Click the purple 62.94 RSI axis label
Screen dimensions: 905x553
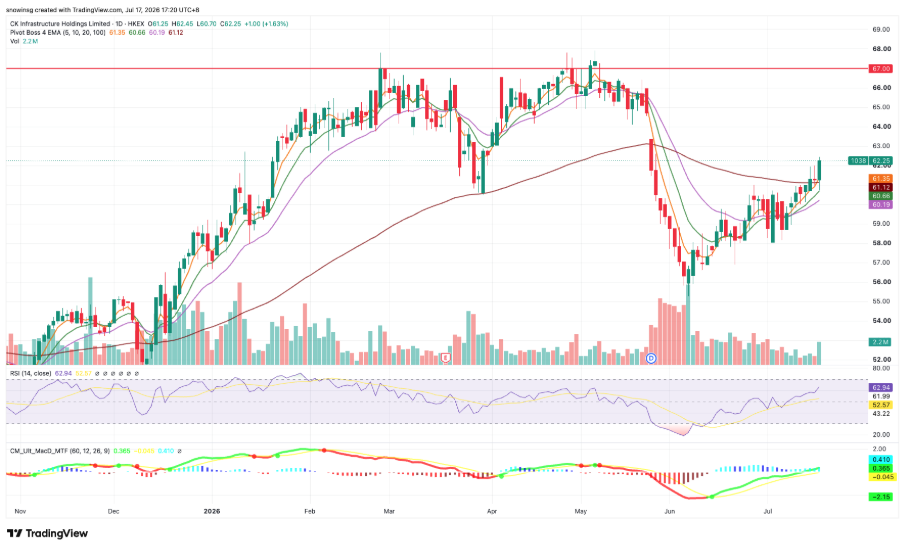(880, 387)
